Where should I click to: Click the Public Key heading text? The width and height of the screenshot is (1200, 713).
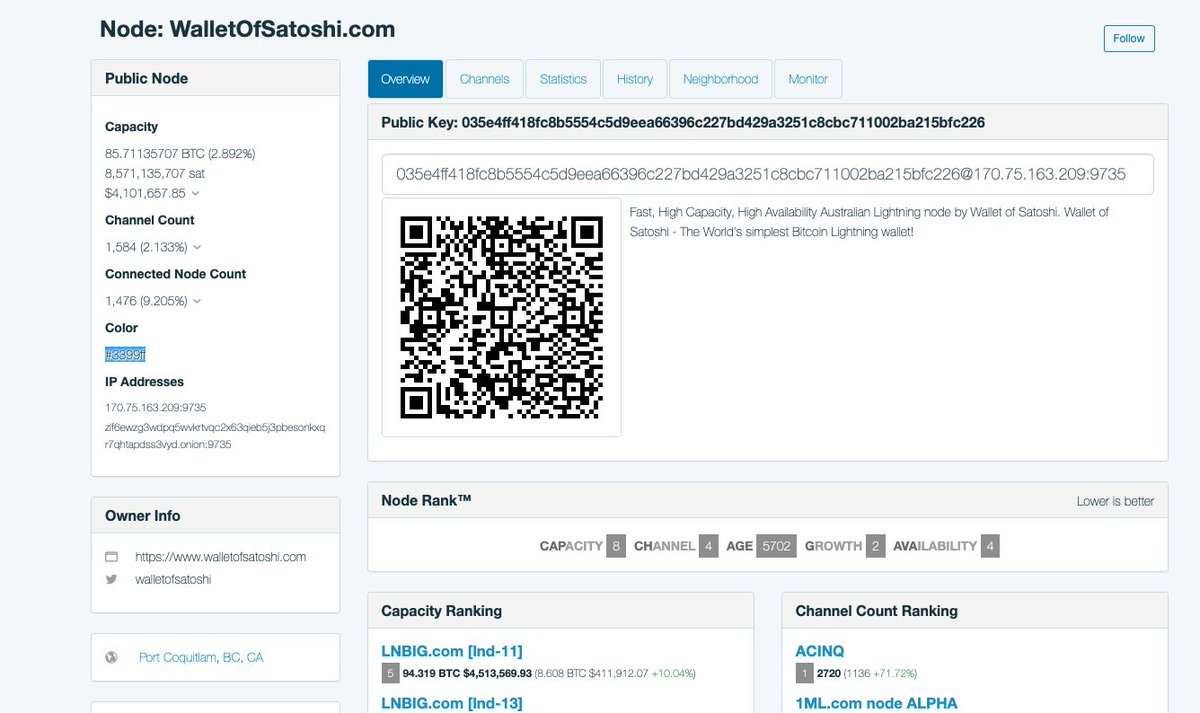(683, 123)
